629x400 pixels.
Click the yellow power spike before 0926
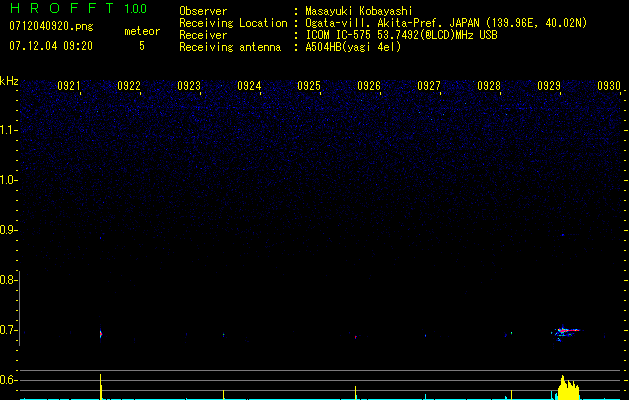click(x=355, y=393)
